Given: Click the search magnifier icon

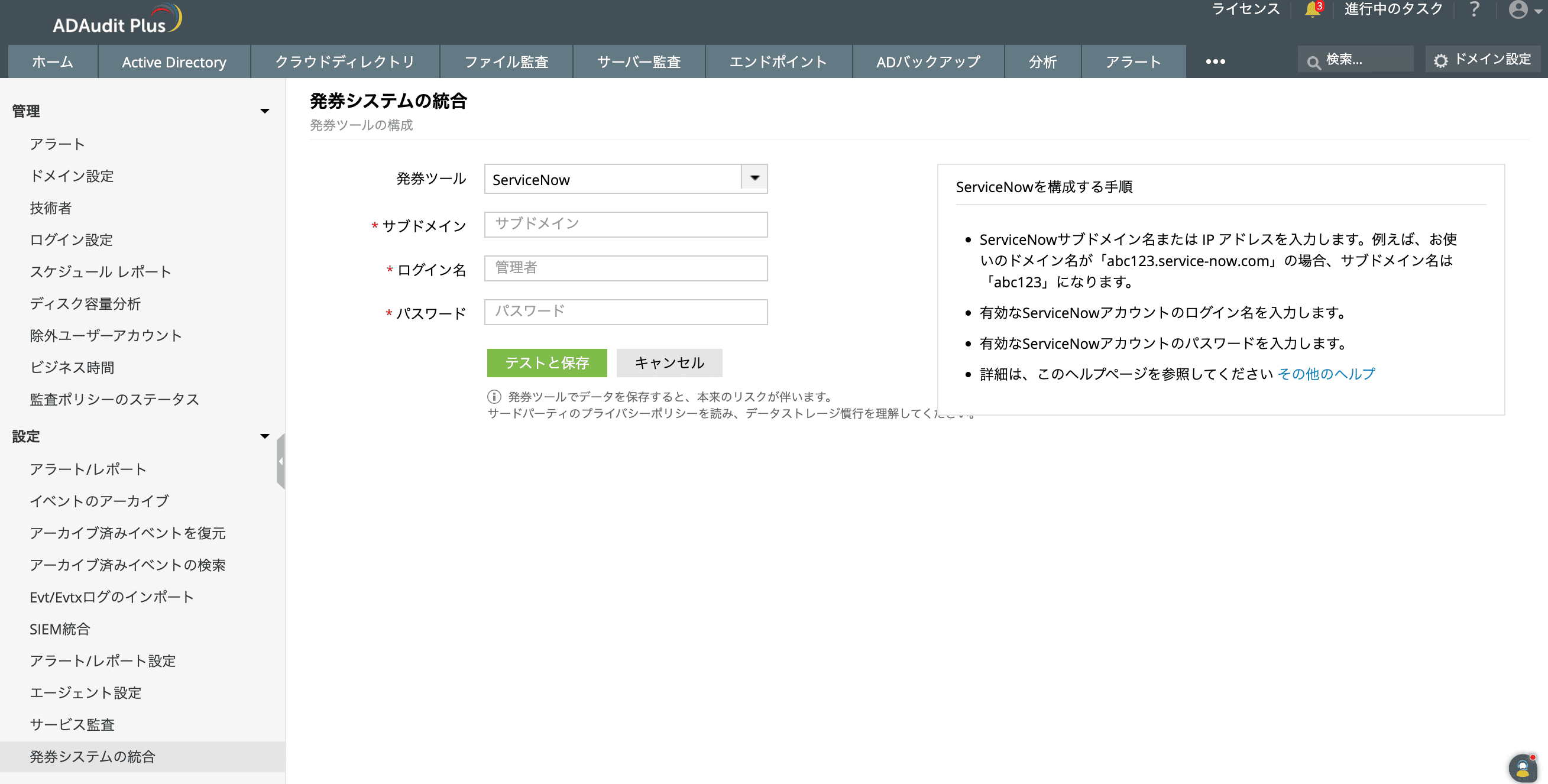Looking at the screenshot, I should pyautogui.click(x=1314, y=62).
